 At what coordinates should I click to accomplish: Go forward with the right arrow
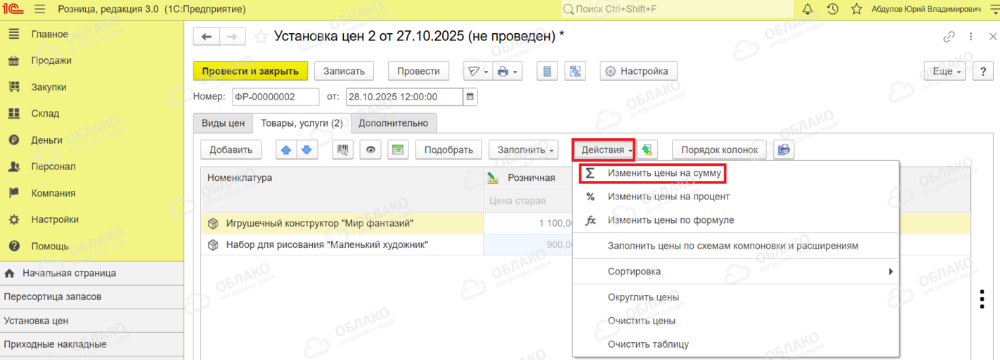click(x=232, y=37)
